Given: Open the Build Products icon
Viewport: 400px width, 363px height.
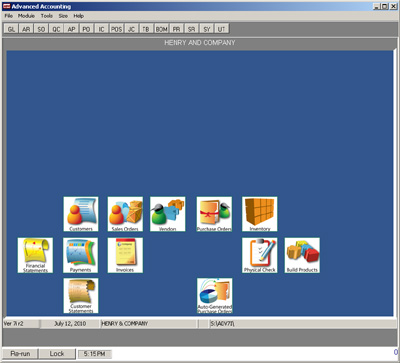Looking at the screenshot, I should click(302, 255).
